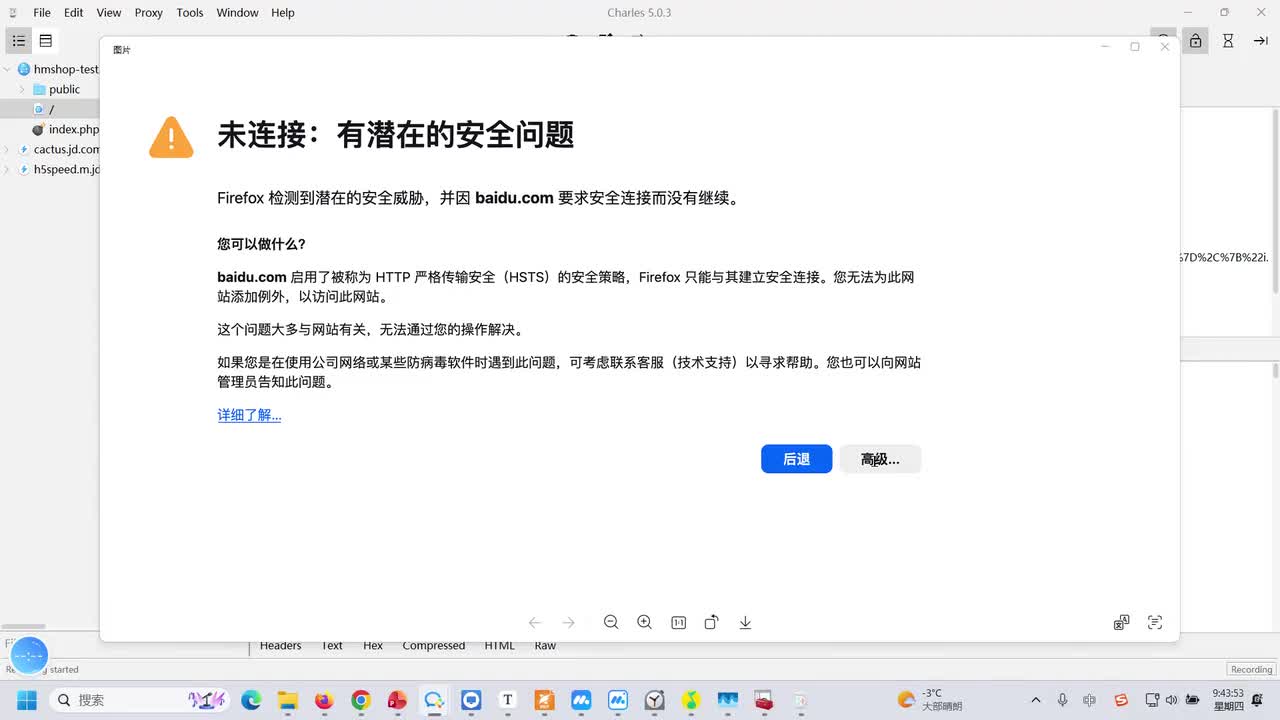Open the Tools menu
Image resolution: width=1280 pixels, height=720 pixels.
pos(190,13)
